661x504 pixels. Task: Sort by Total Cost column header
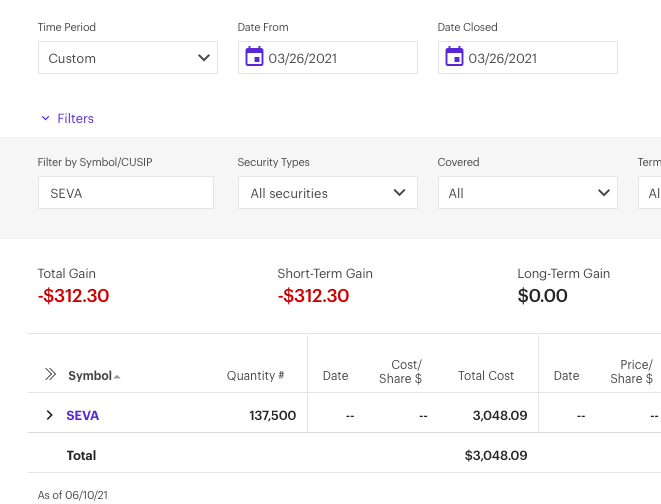pos(486,376)
